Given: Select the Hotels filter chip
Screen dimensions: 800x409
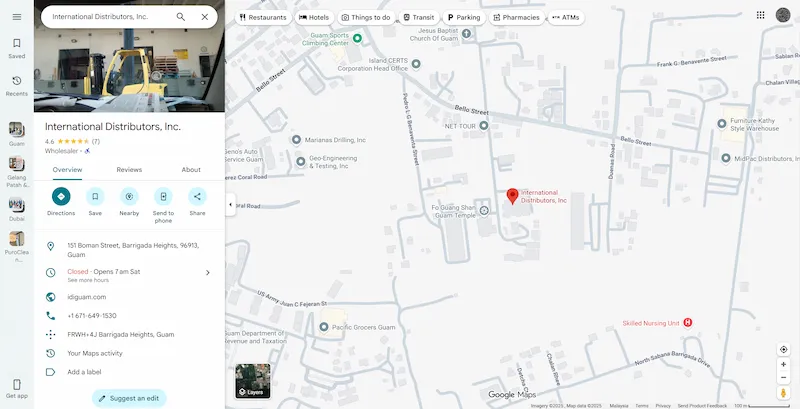Looking at the screenshot, I should pyautogui.click(x=314, y=17).
